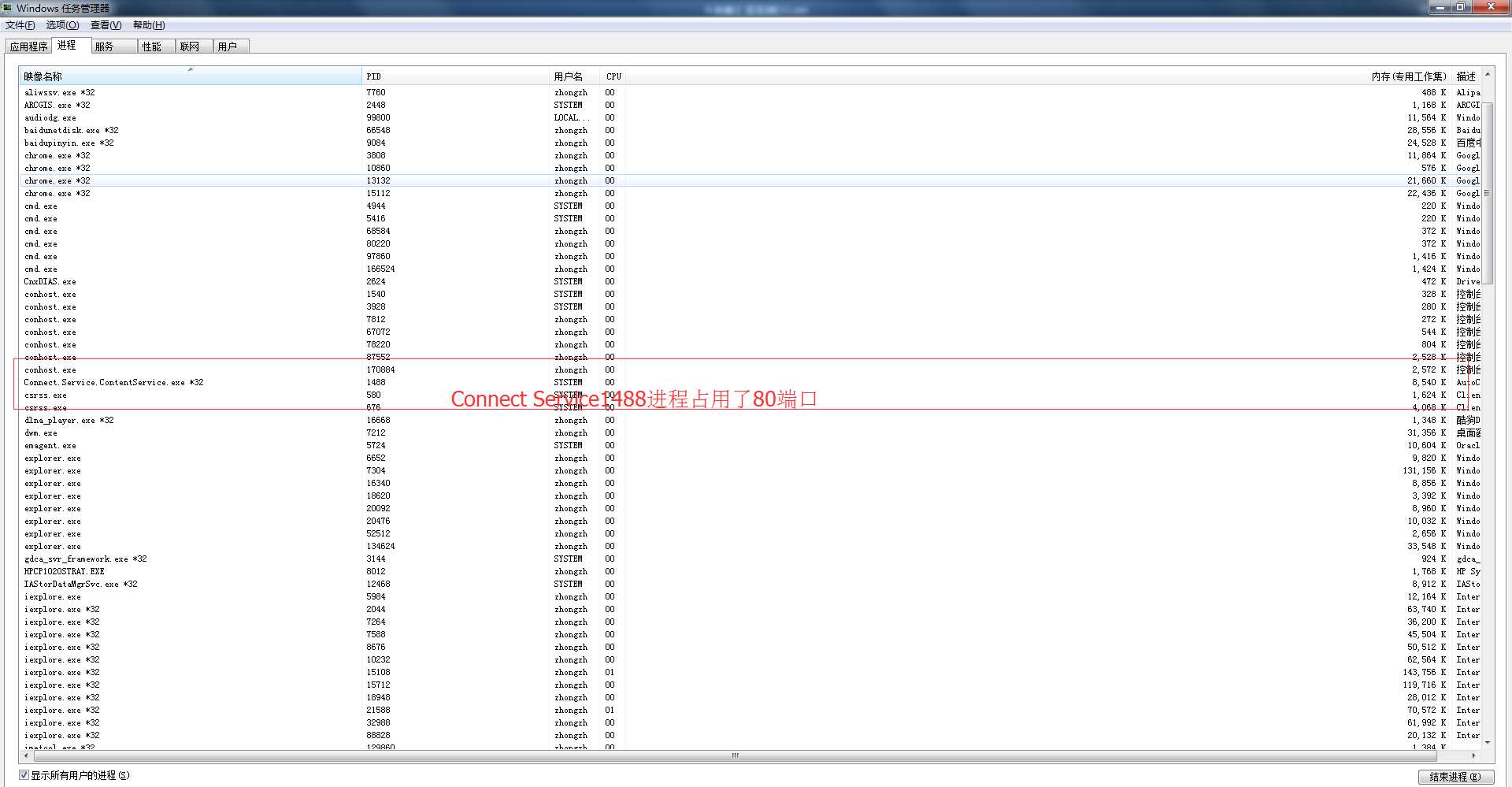The width and height of the screenshot is (1512, 787).
Task: Click the vertical scrollbar up arrow
Action: (x=1487, y=74)
